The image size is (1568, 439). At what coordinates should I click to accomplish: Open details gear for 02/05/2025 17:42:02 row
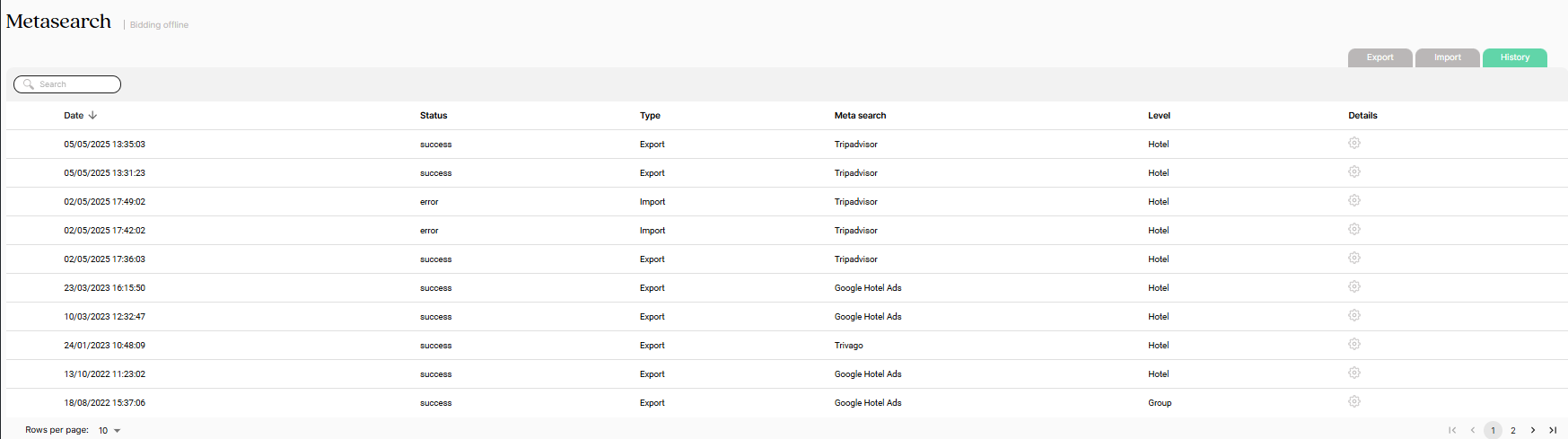coord(1354,230)
